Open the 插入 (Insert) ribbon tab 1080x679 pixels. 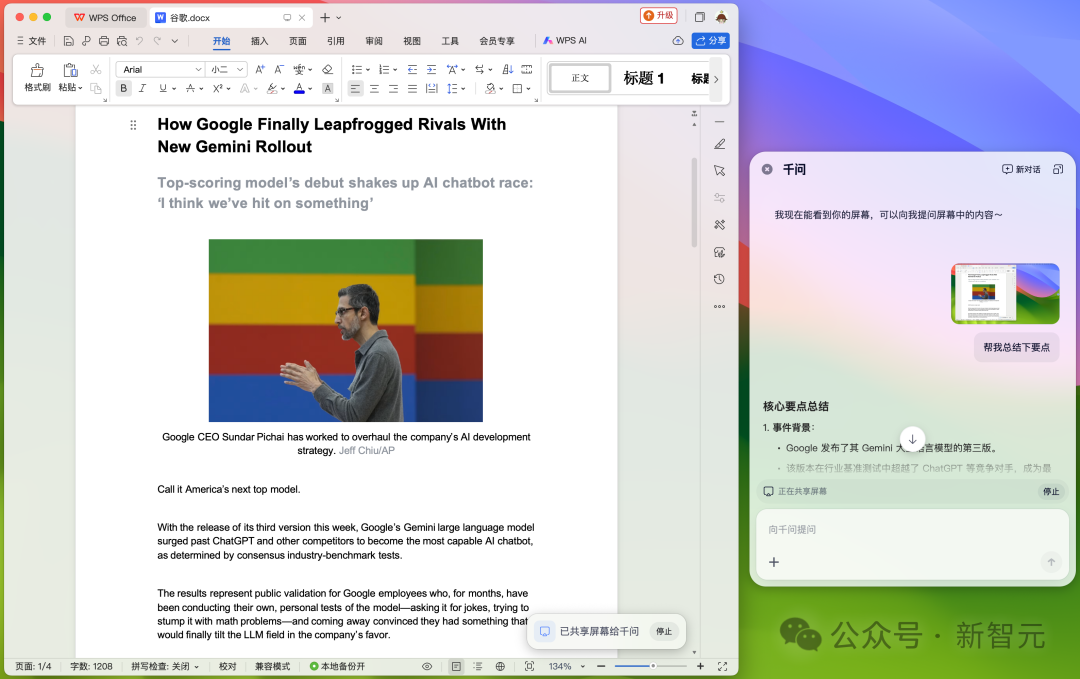[x=259, y=41]
